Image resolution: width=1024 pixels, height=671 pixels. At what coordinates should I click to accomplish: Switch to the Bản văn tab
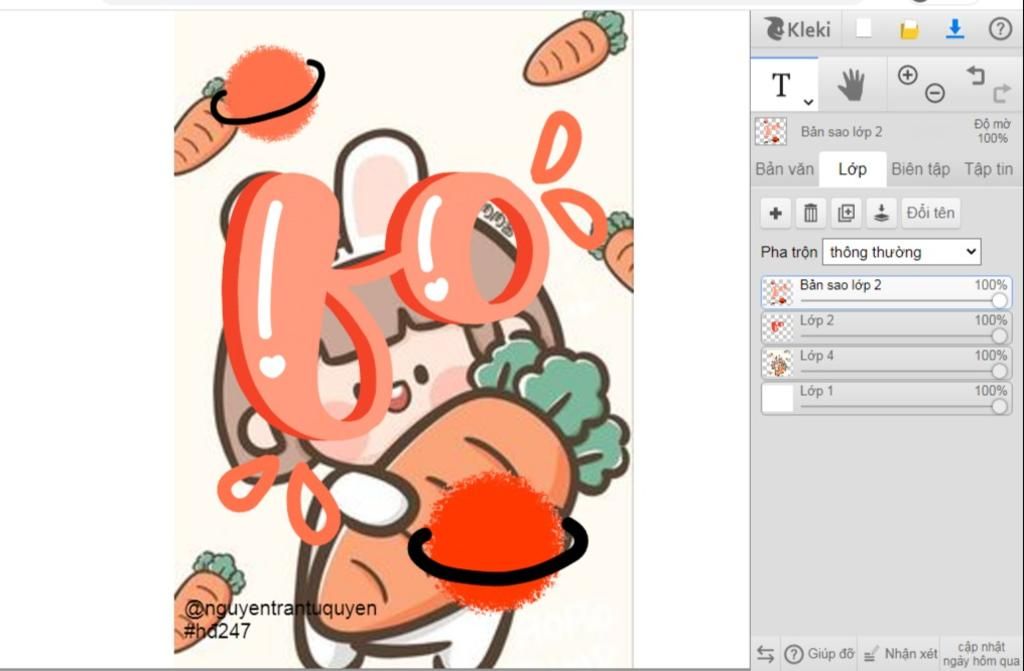point(784,169)
